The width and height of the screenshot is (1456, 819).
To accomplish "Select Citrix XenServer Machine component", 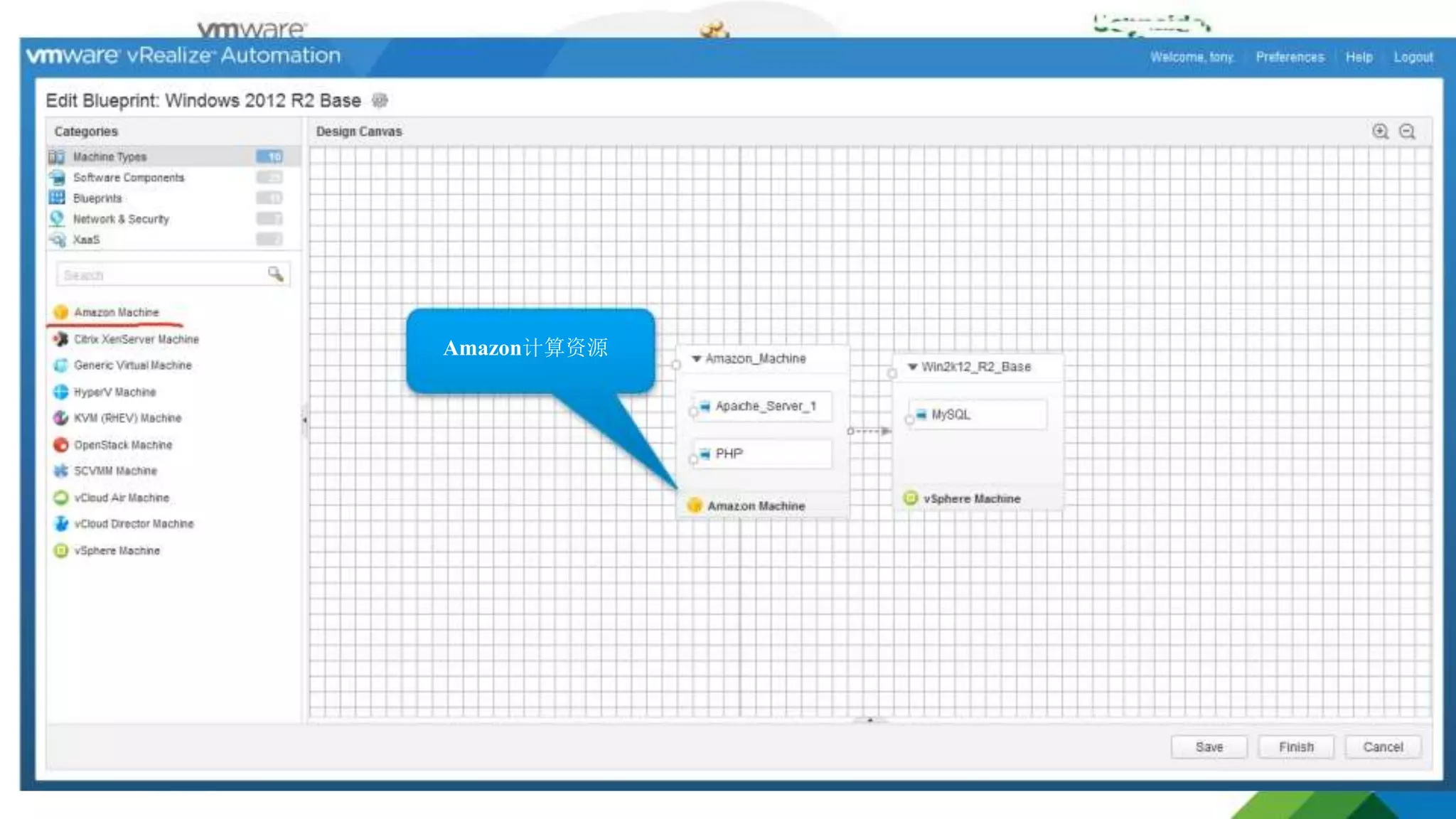I will click(136, 339).
